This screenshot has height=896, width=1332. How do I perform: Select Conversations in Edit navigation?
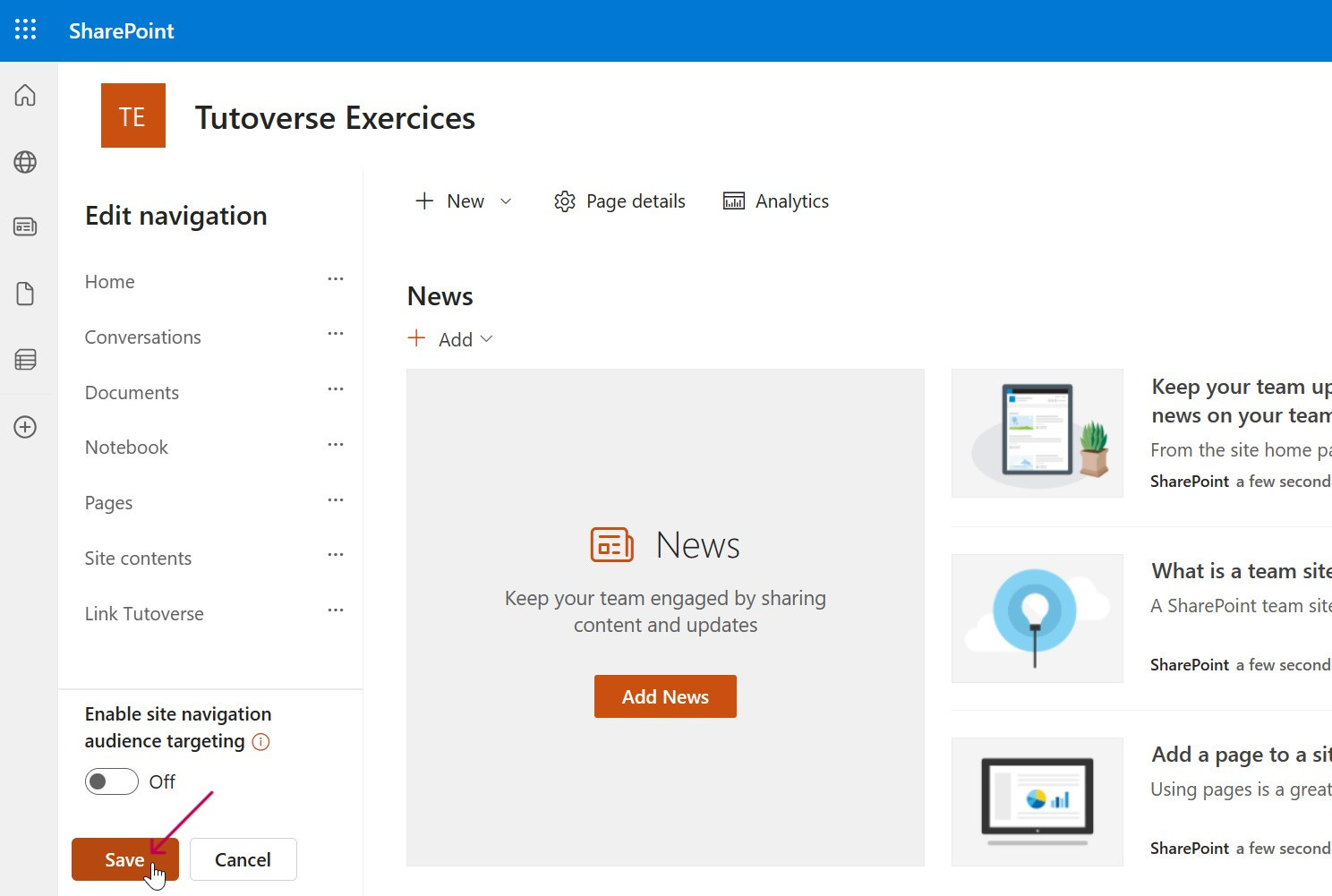143,337
